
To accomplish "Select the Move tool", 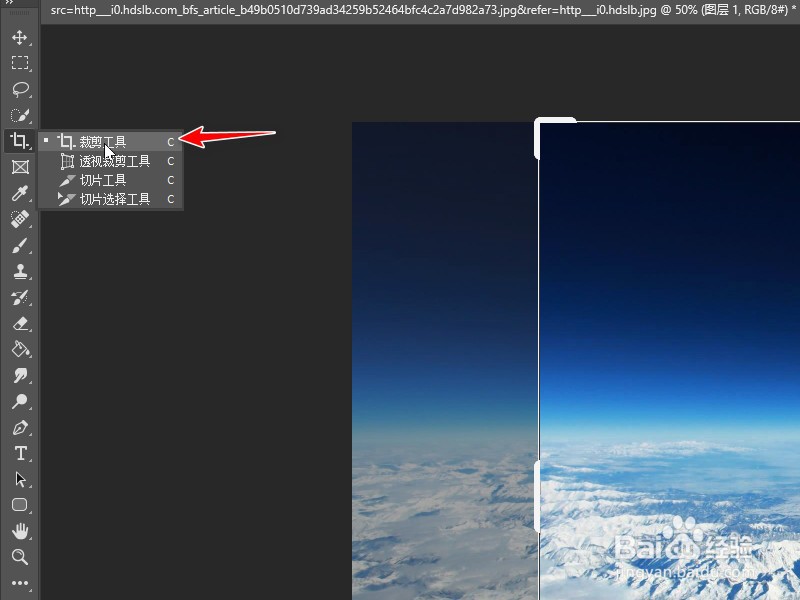I will (20, 38).
